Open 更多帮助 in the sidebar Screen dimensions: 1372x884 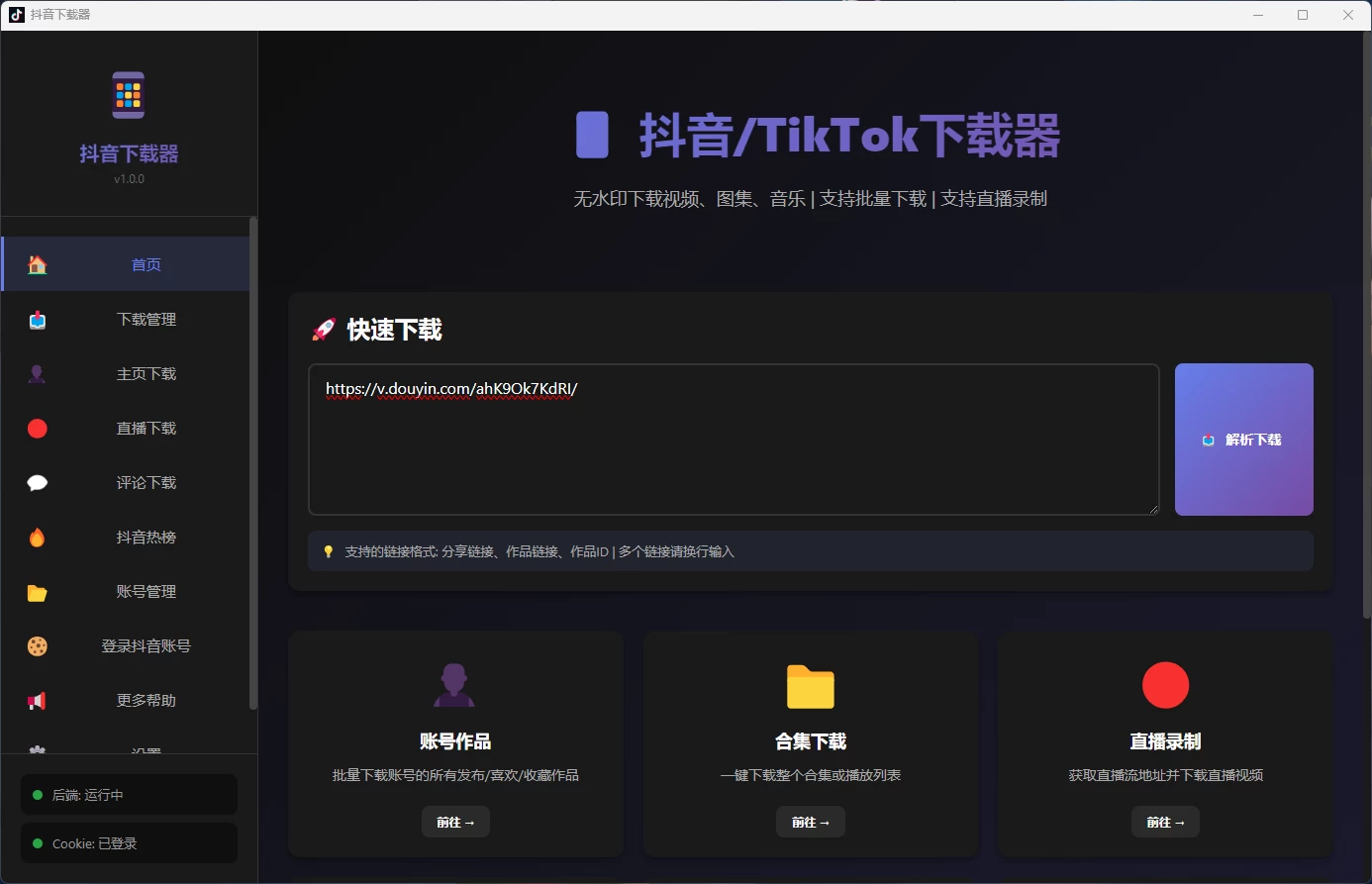[x=126, y=700]
